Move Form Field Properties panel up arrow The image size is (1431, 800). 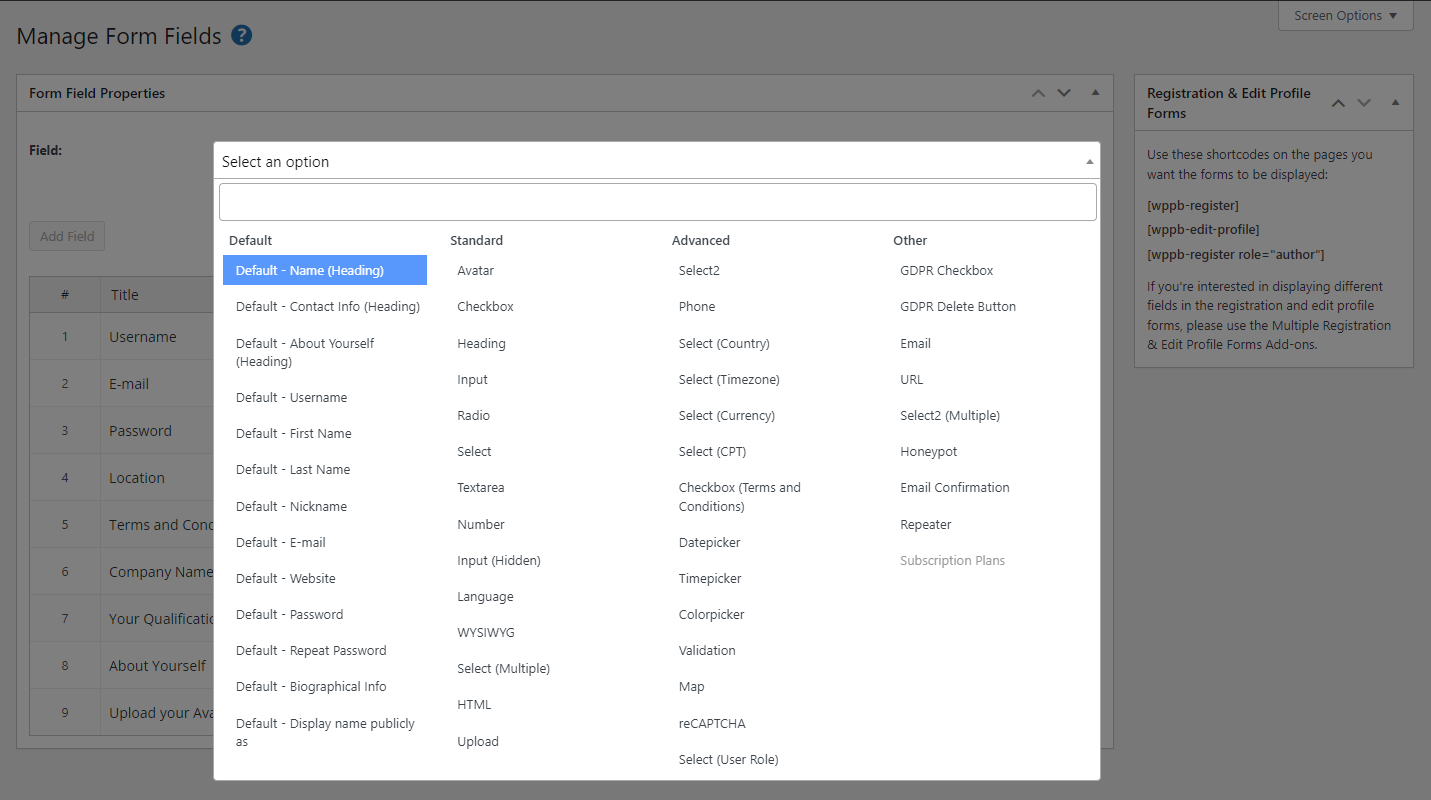[1038, 93]
